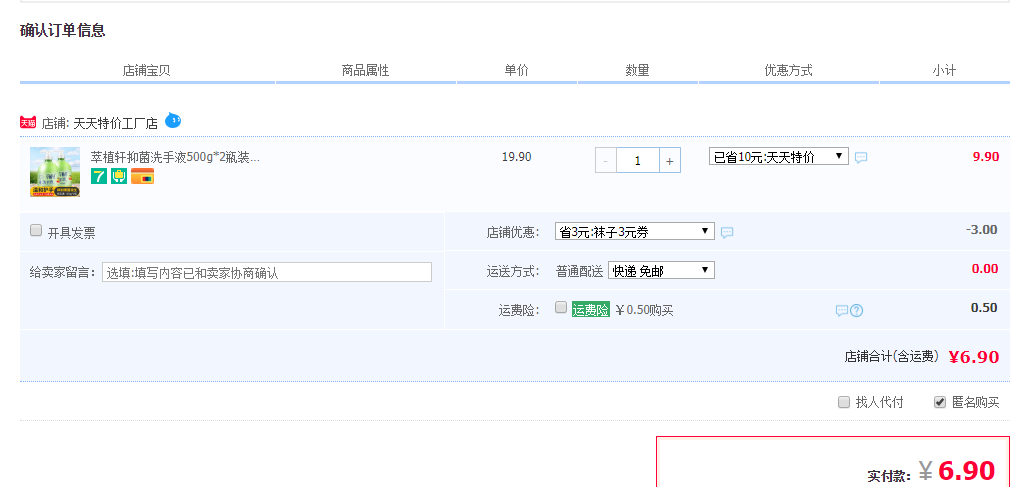Screen dimensions: 1036x487
Task: Click the -3.00 shop discount value
Action: [982, 230]
